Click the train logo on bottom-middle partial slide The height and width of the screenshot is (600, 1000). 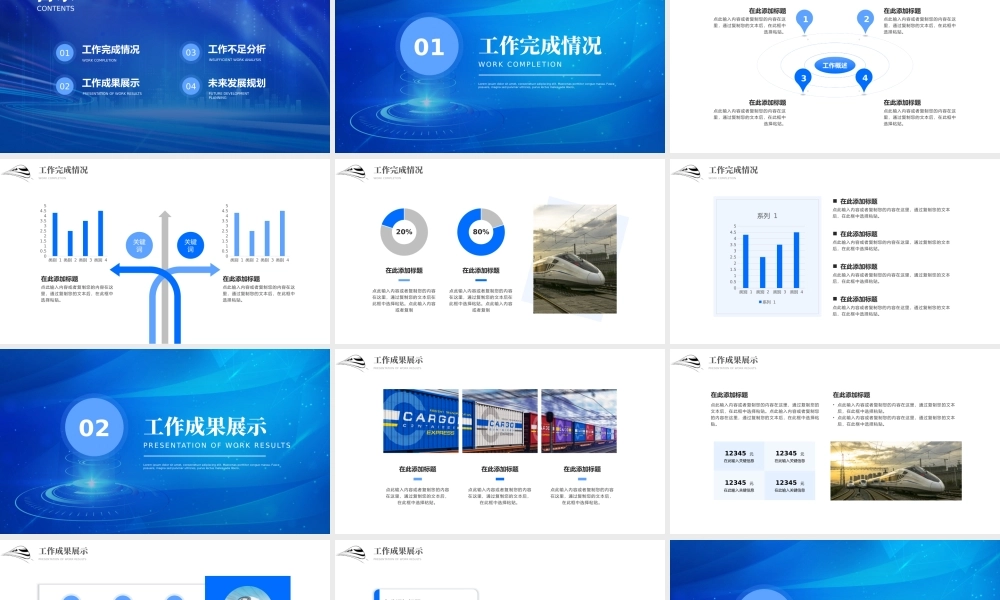pos(352,553)
